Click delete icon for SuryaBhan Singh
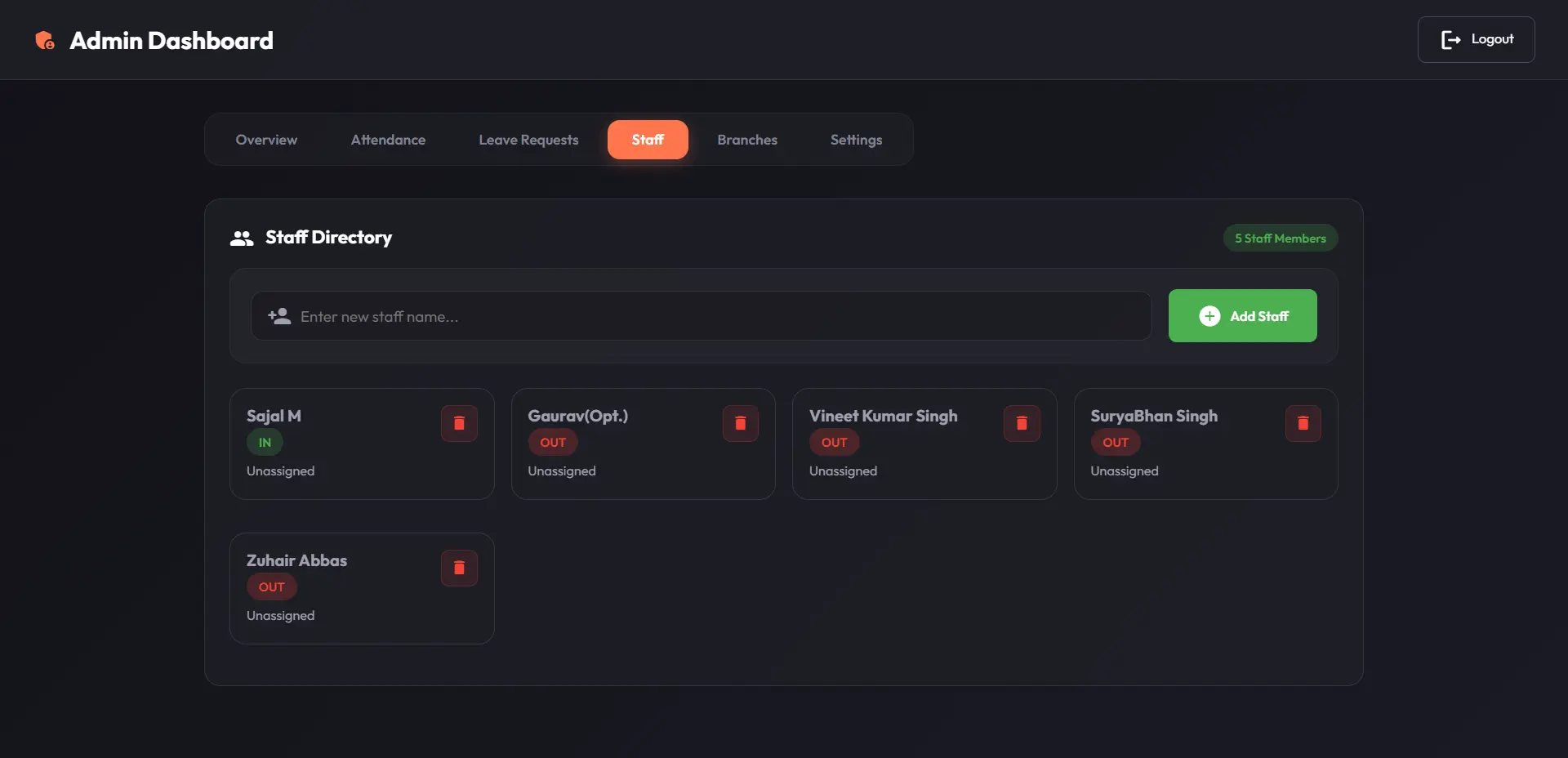Viewport: 1568px width, 758px height. pyautogui.click(x=1303, y=423)
